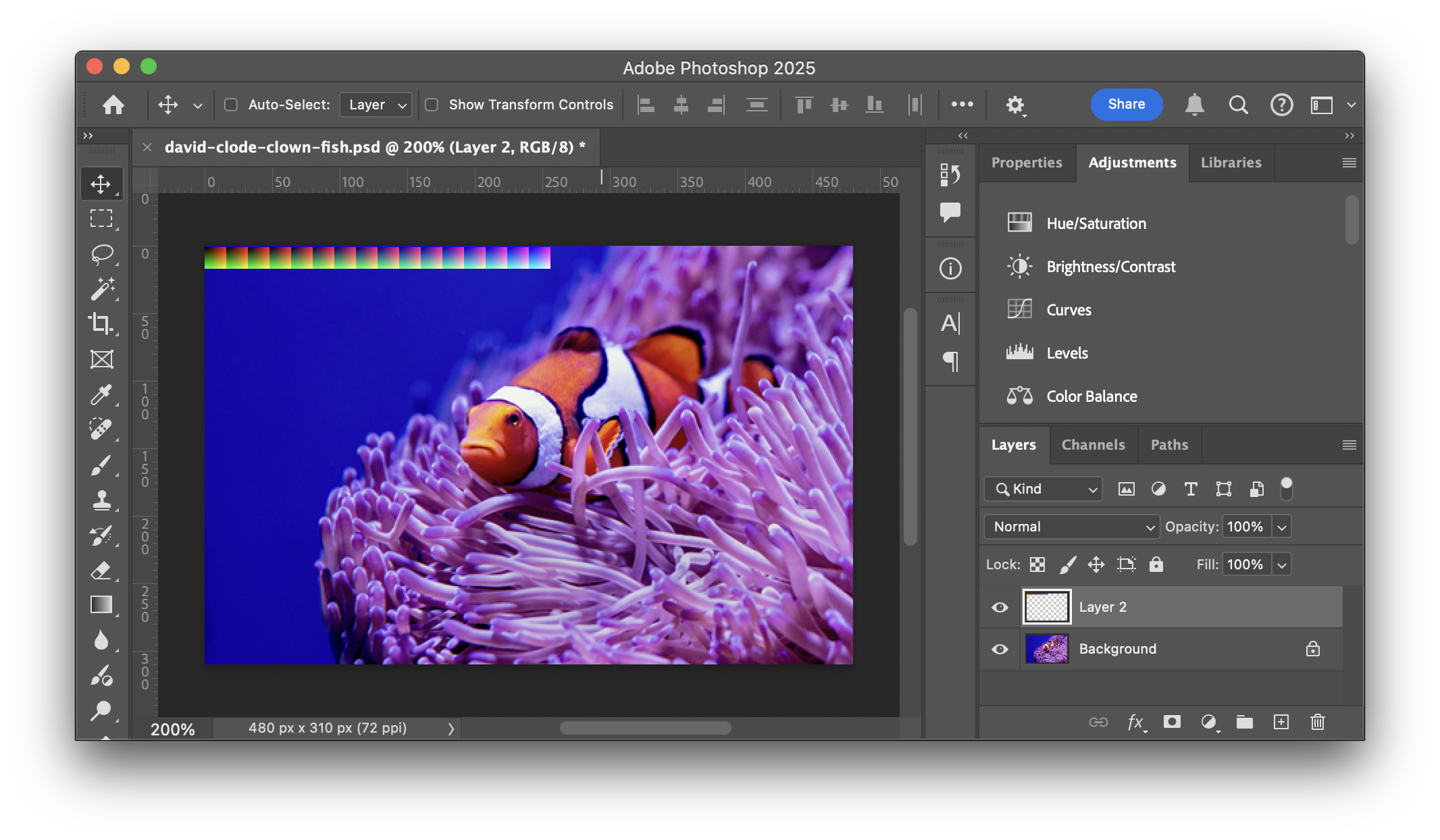Image resolution: width=1440 pixels, height=840 pixels.
Task: Click the delete layer trash icon
Action: pos(1317,722)
